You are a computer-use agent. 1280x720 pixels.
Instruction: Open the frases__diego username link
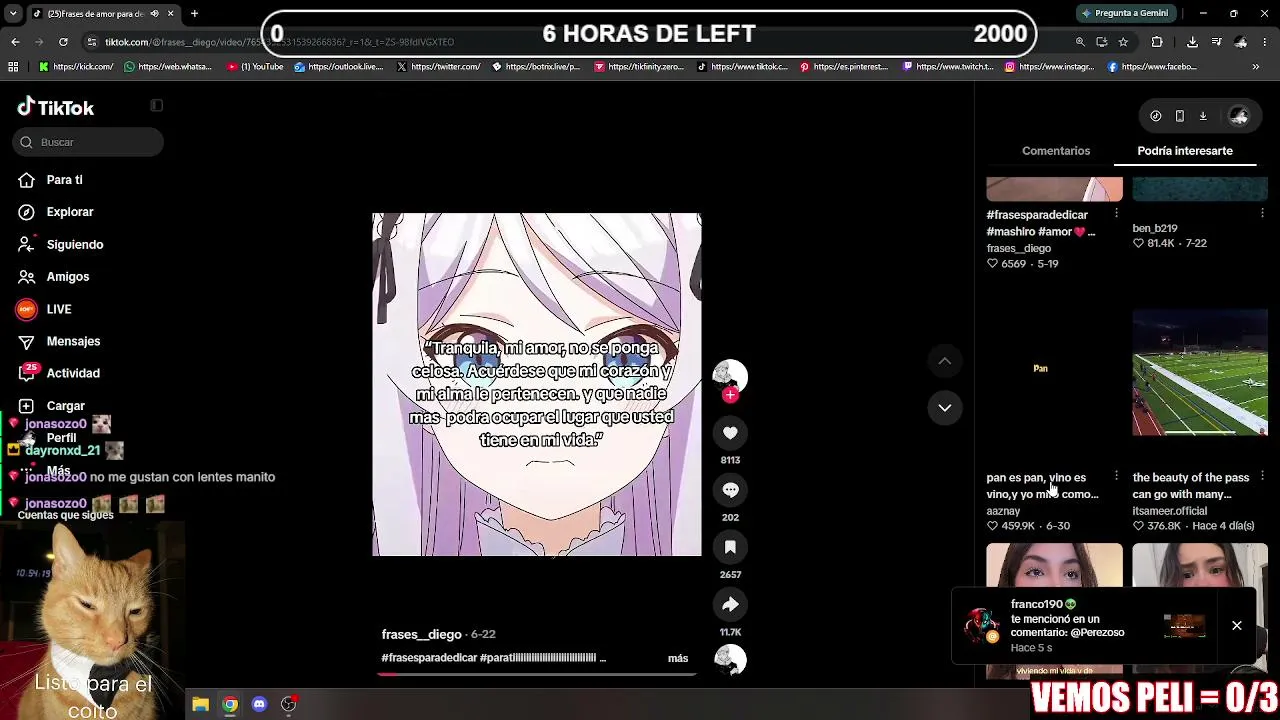tap(421, 634)
